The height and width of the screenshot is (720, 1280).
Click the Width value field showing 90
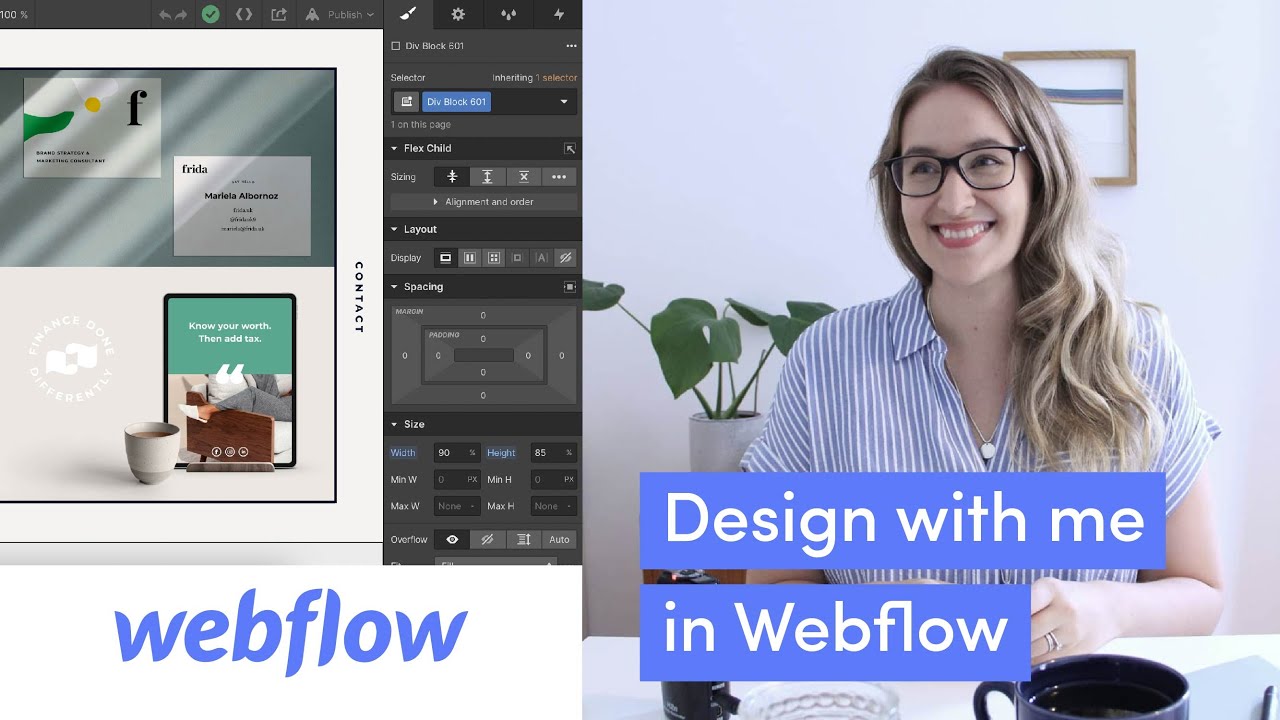(456, 453)
